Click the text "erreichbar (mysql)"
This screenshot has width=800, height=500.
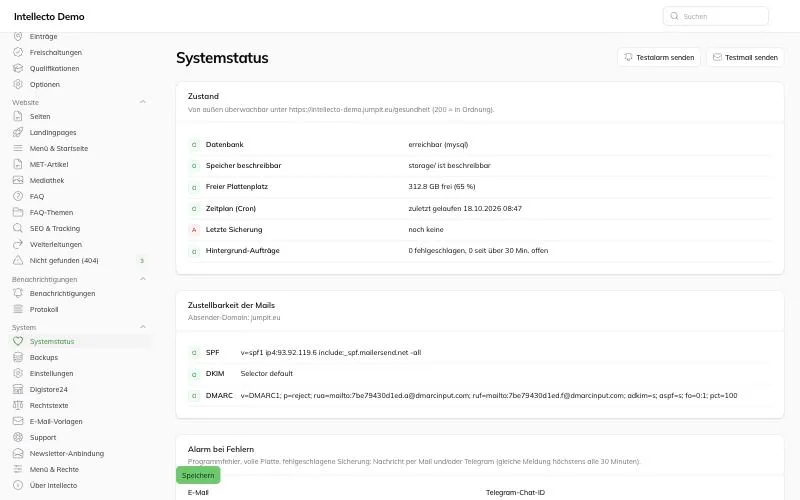pos(438,144)
